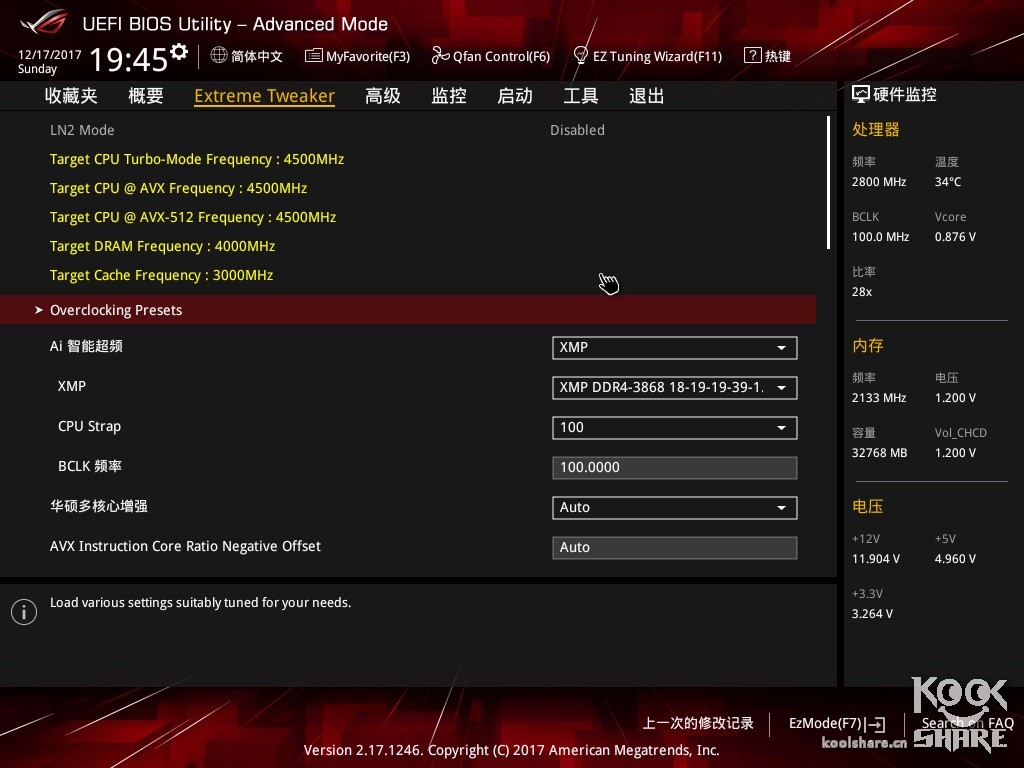Expand Overclocking Presets submenu
1024x768 pixels.
point(116,310)
